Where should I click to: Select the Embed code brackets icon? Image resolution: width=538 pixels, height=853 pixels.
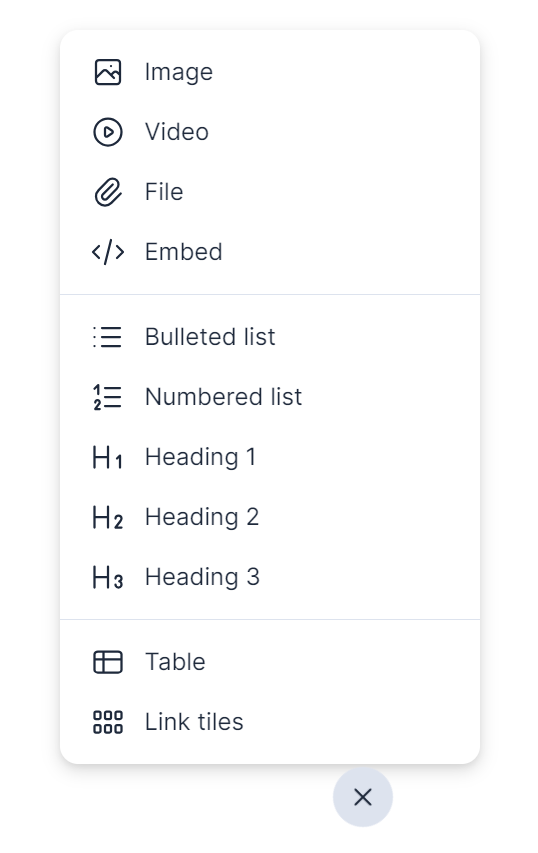pyautogui.click(x=108, y=252)
